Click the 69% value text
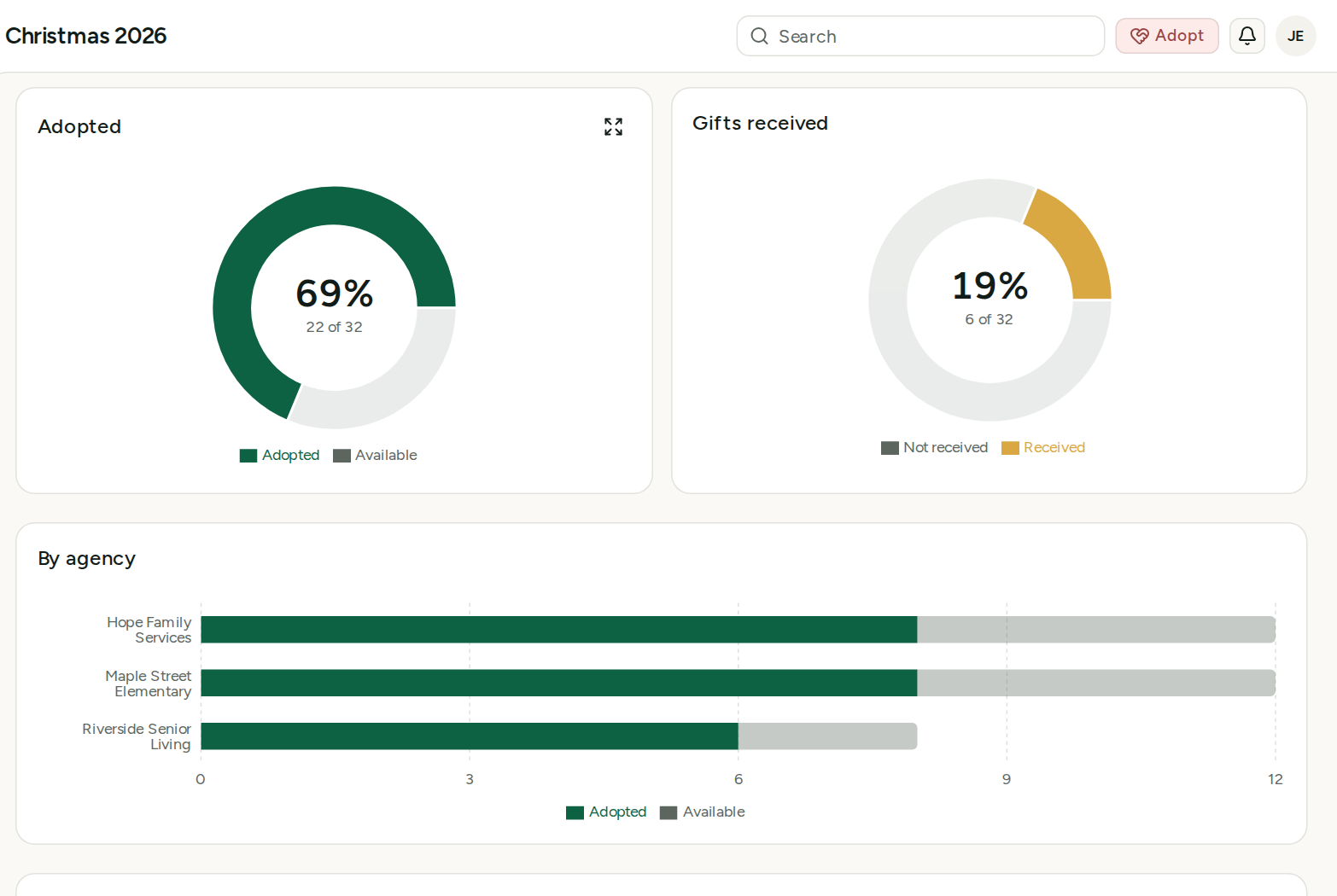This screenshot has height=896, width=1337. coord(335,294)
